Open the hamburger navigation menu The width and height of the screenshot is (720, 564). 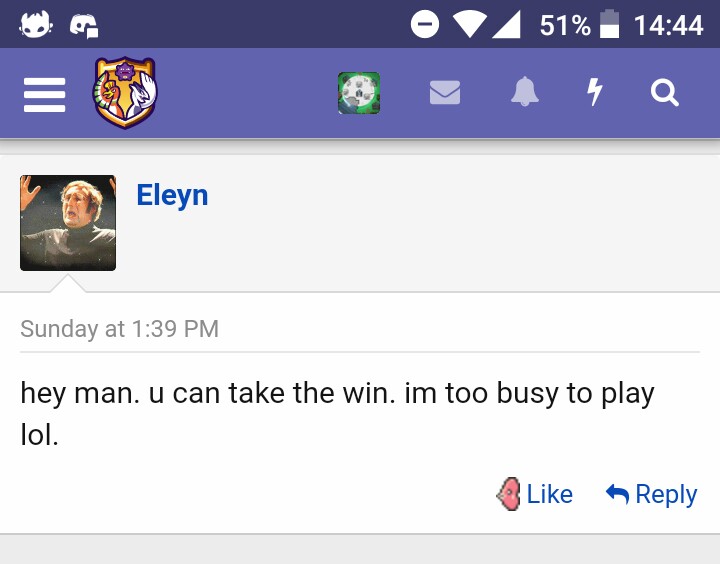[x=44, y=94]
